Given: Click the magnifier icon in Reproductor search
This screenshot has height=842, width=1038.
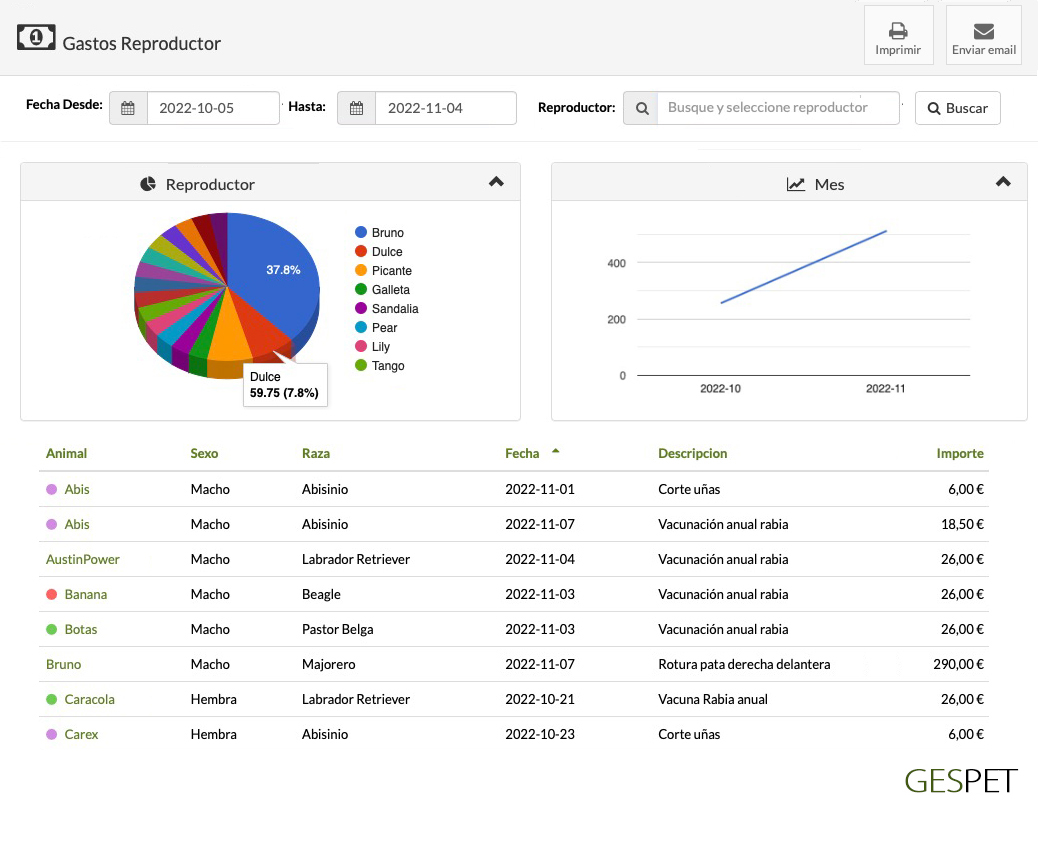Looking at the screenshot, I should click(x=641, y=108).
